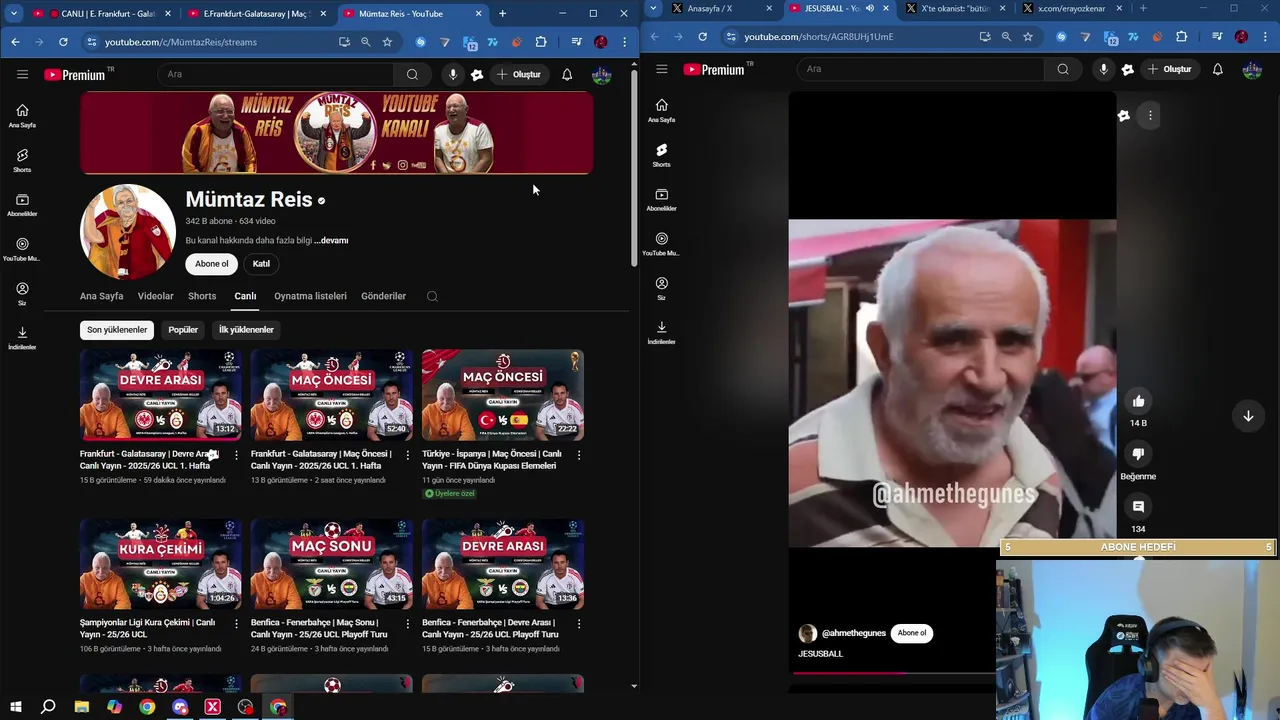Click Katıl button on channel page

tap(261, 264)
